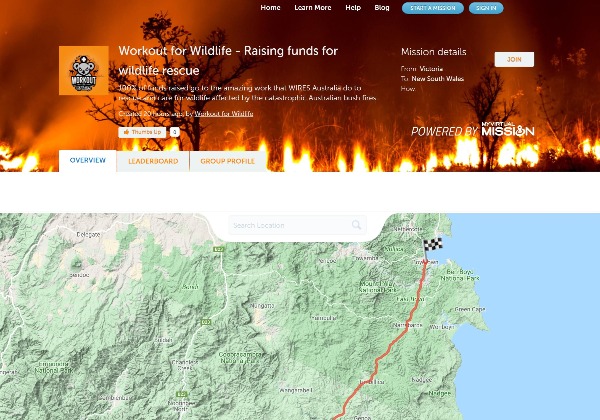Click the thumbs up count badge
600x420 pixels.
coord(174,132)
